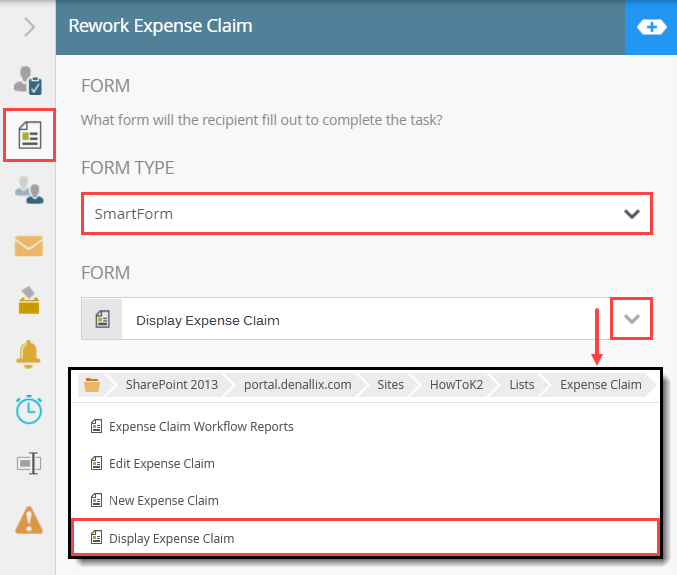
Task: Click the folder root breadcrumb icon
Action: tap(92, 384)
